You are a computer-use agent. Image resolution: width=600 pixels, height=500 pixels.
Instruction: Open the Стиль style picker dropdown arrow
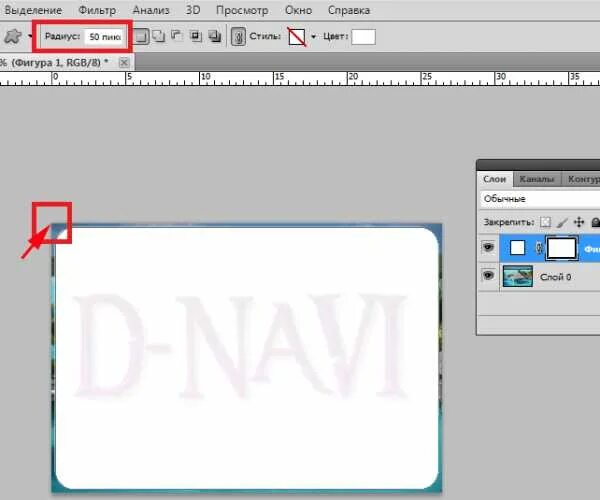pos(313,37)
